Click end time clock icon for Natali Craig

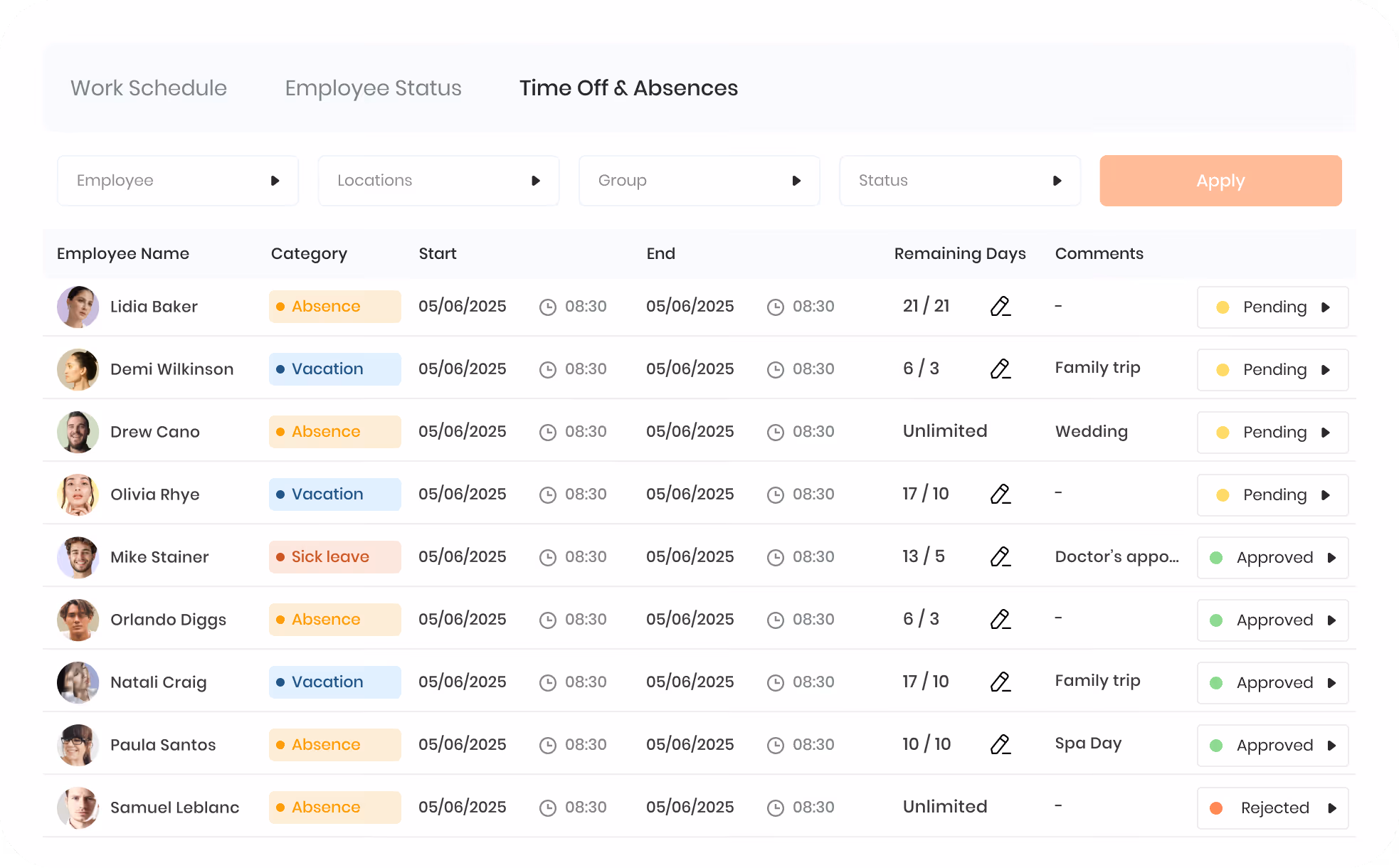(776, 683)
